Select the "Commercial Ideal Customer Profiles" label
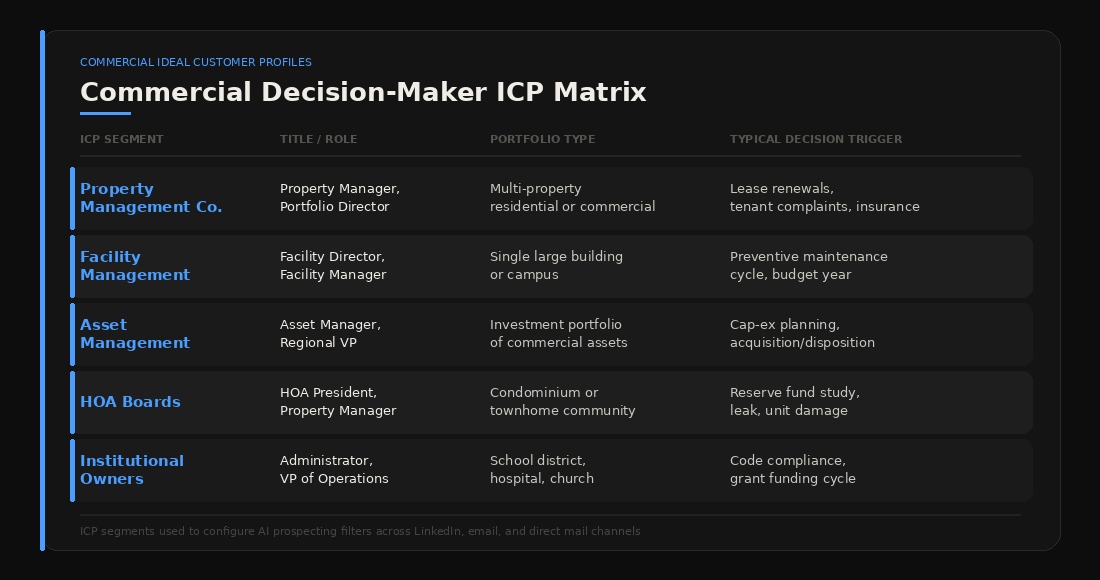Screen dimensions: 1100x580 196,62
